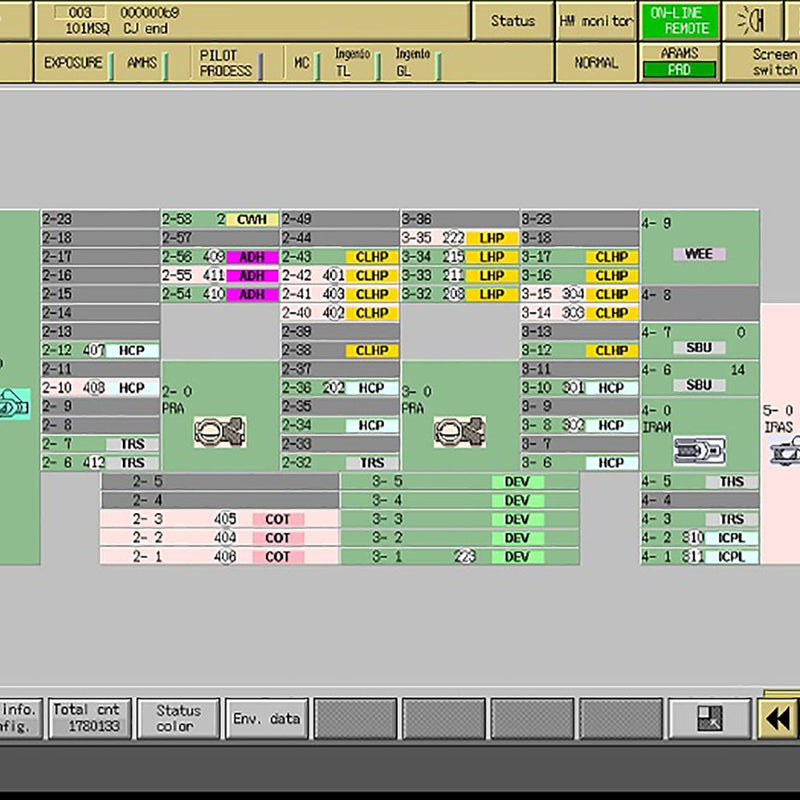Image resolution: width=800 pixels, height=800 pixels.
Task: Click the CLHP label in module 3-17
Action: [611, 257]
